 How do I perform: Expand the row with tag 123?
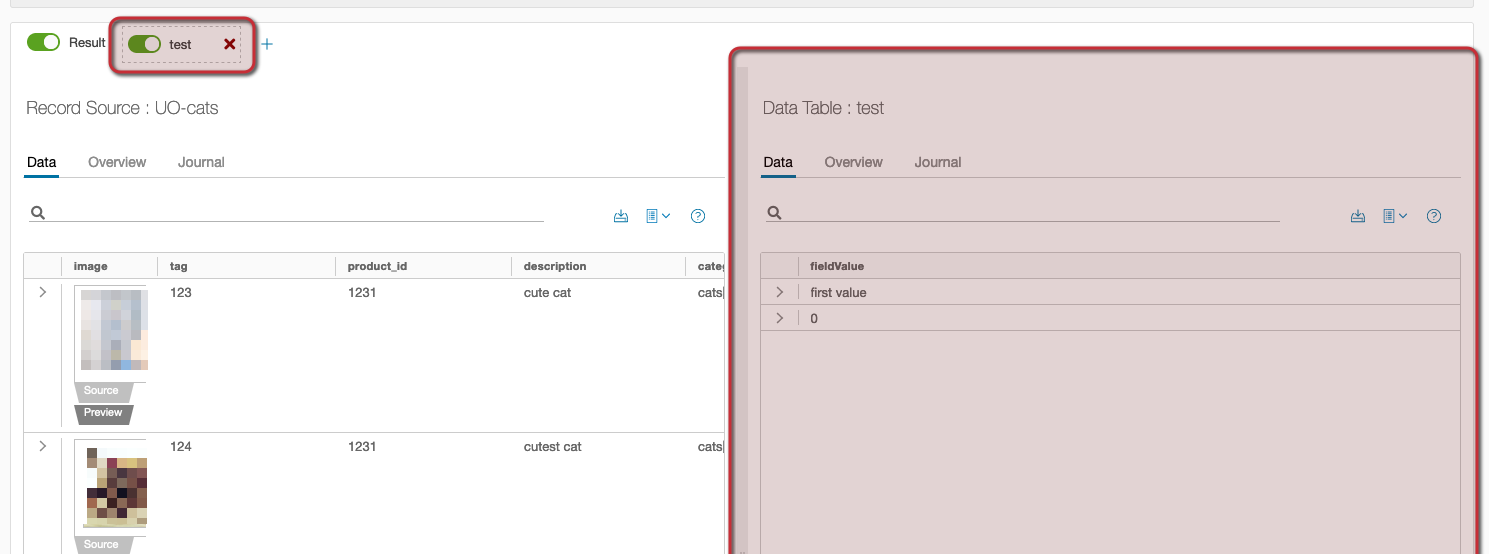coord(42,292)
